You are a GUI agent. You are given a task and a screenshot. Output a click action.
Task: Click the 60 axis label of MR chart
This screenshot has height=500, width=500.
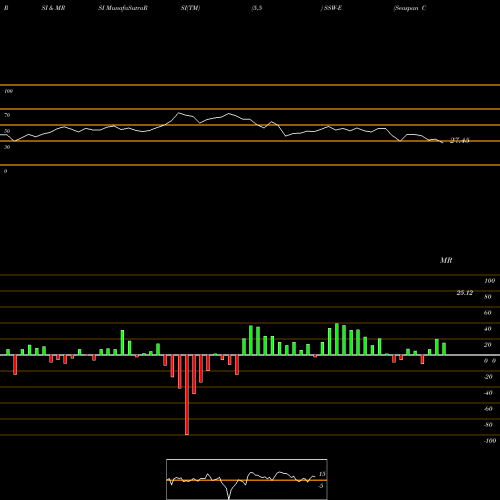[487, 313]
